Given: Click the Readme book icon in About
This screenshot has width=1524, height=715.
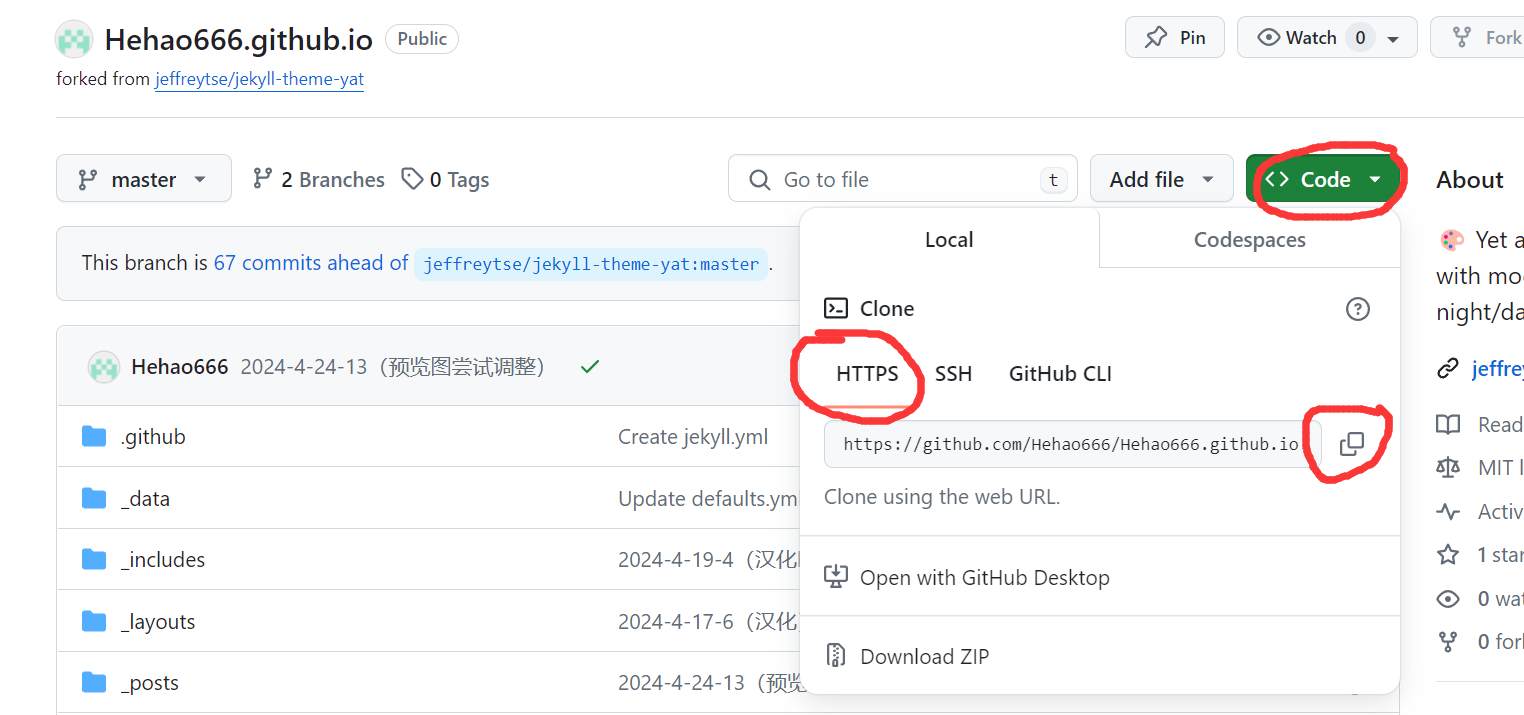Looking at the screenshot, I should (1448, 425).
